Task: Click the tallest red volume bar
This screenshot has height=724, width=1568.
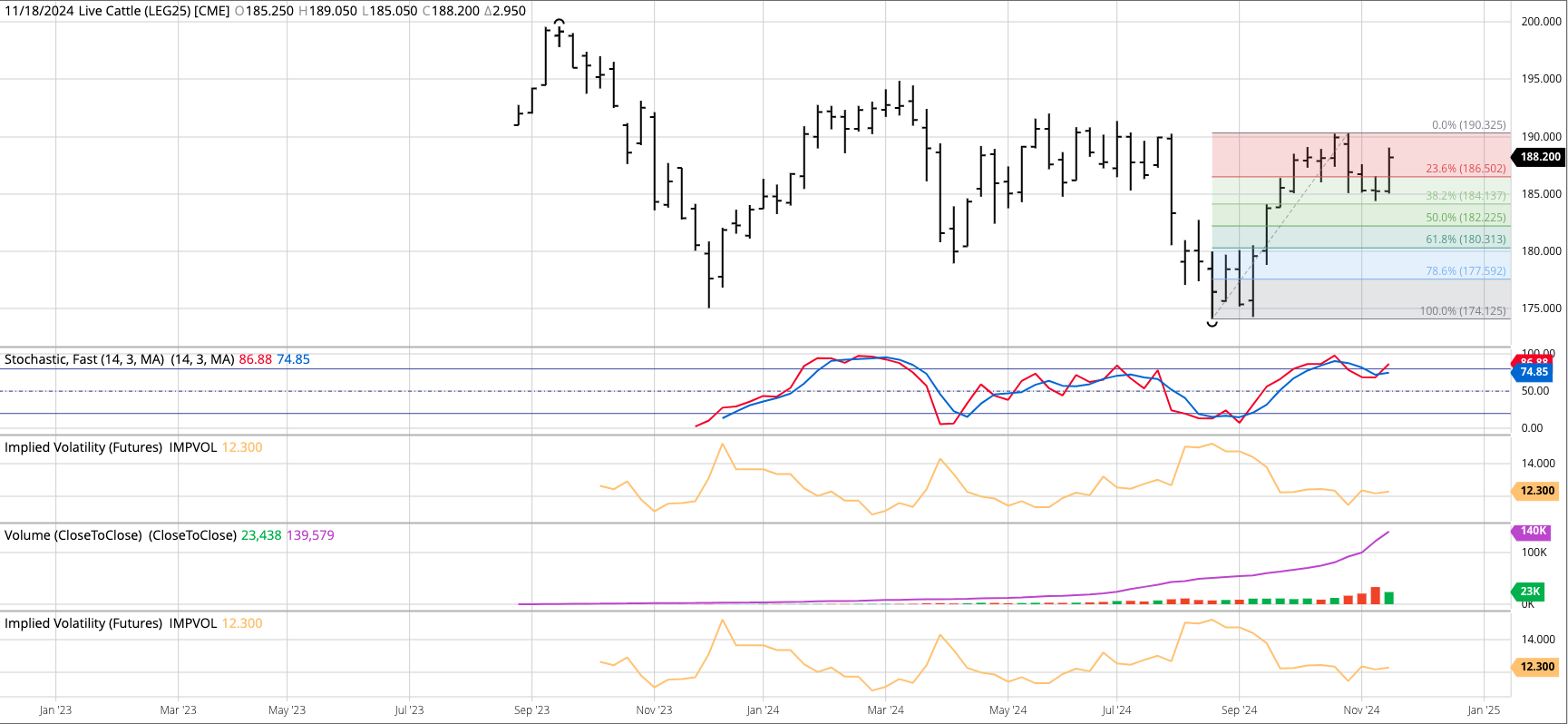Action: [1376, 596]
